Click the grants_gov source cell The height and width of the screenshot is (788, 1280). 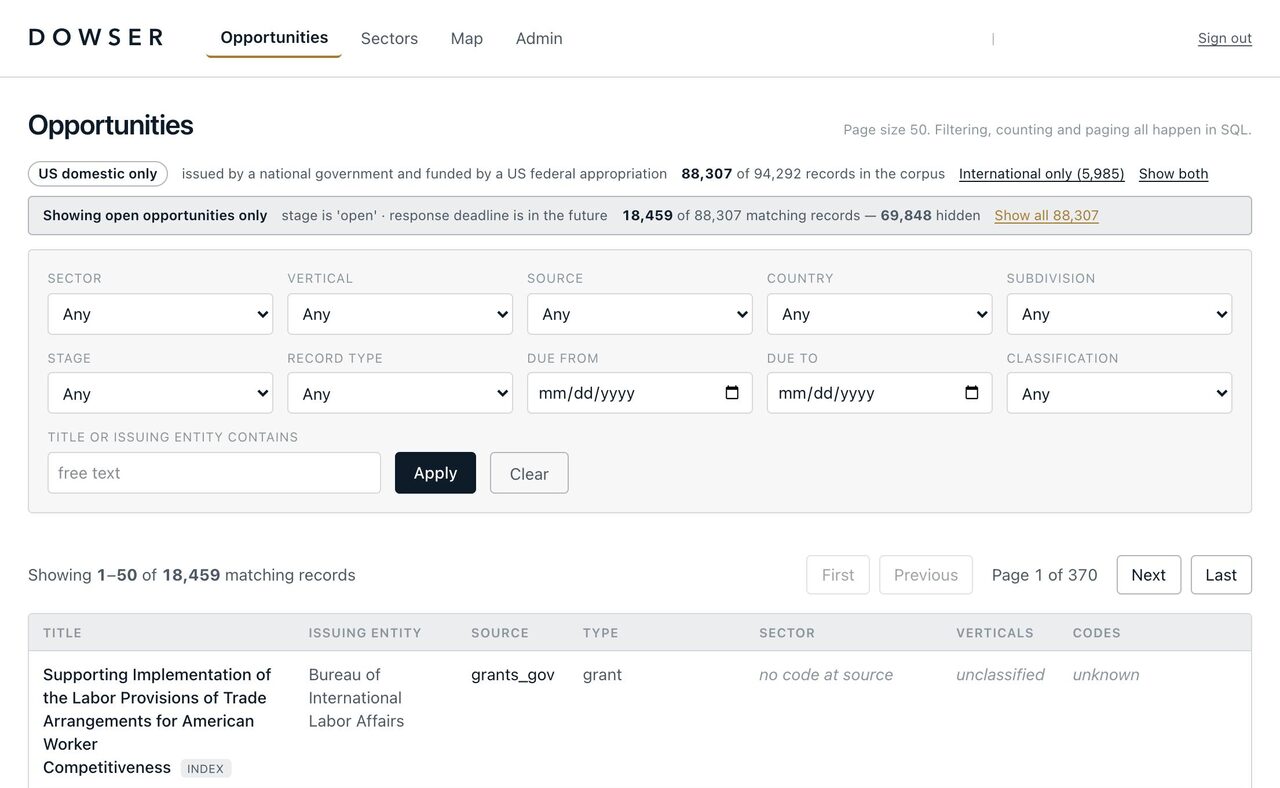pyautogui.click(x=513, y=675)
